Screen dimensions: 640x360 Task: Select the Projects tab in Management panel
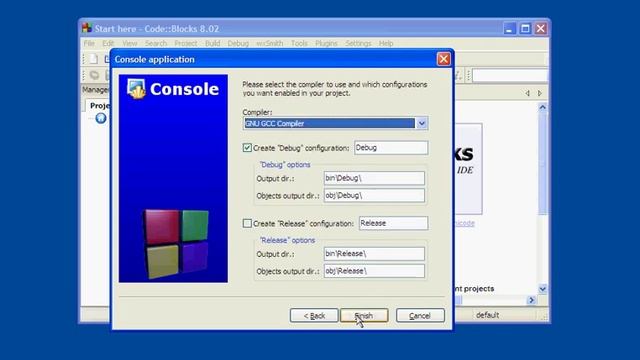click(100, 106)
